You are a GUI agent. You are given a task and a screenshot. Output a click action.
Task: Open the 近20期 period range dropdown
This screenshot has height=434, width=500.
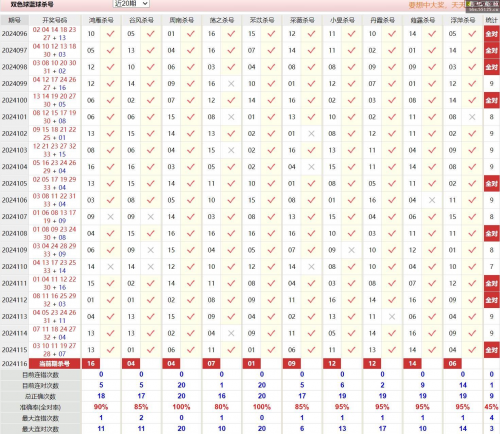click(131, 4)
